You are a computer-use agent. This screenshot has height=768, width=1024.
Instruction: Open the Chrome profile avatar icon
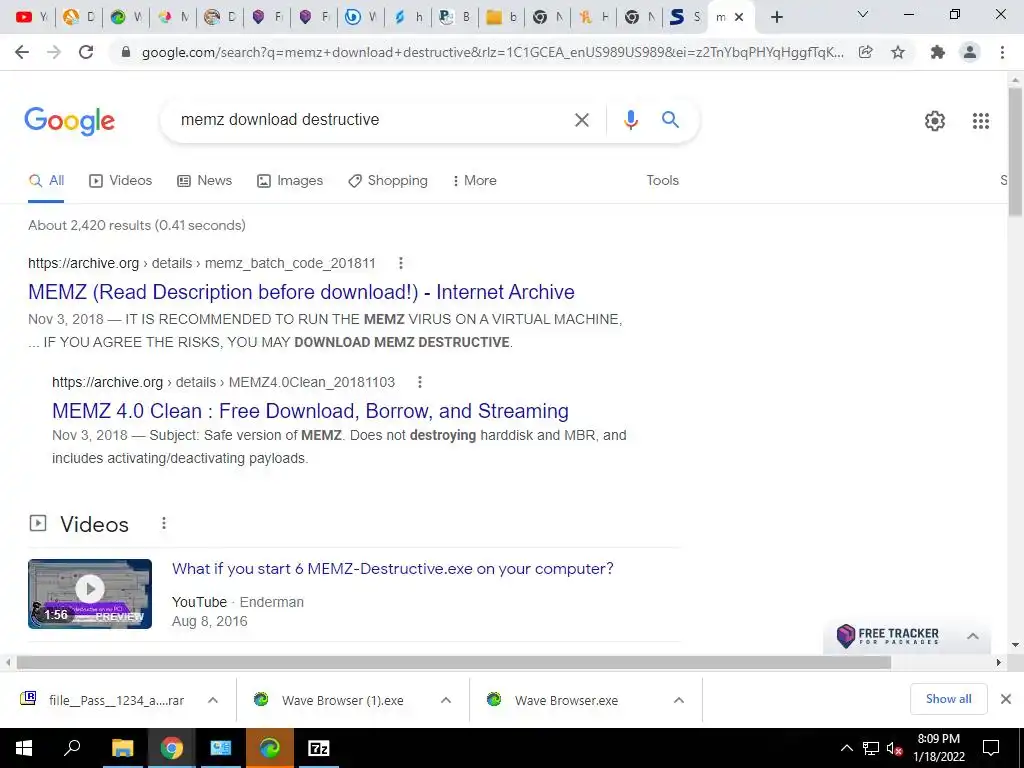970,52
